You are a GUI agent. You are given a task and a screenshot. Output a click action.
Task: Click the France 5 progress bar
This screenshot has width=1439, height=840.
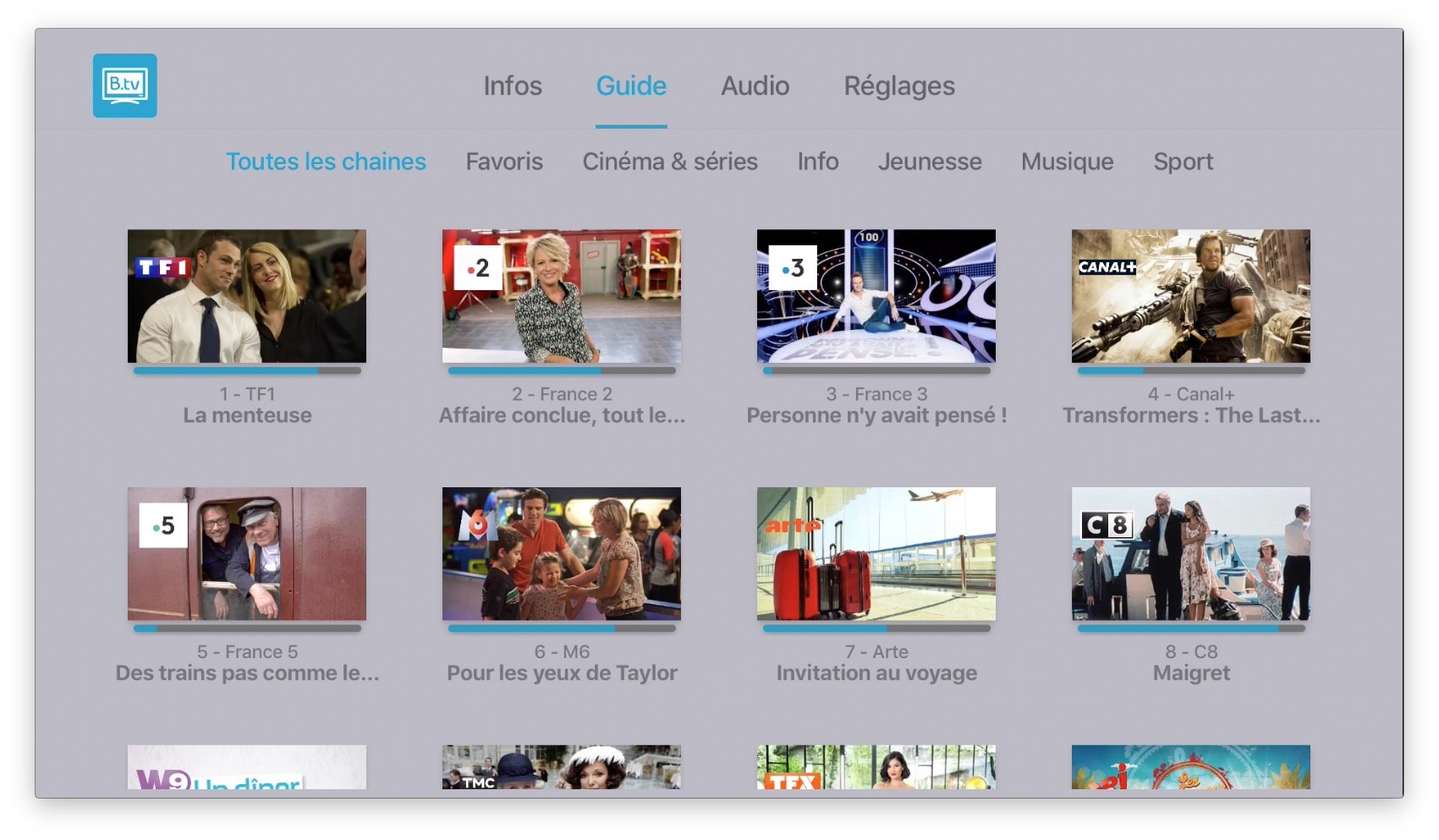tap(247, 629)
